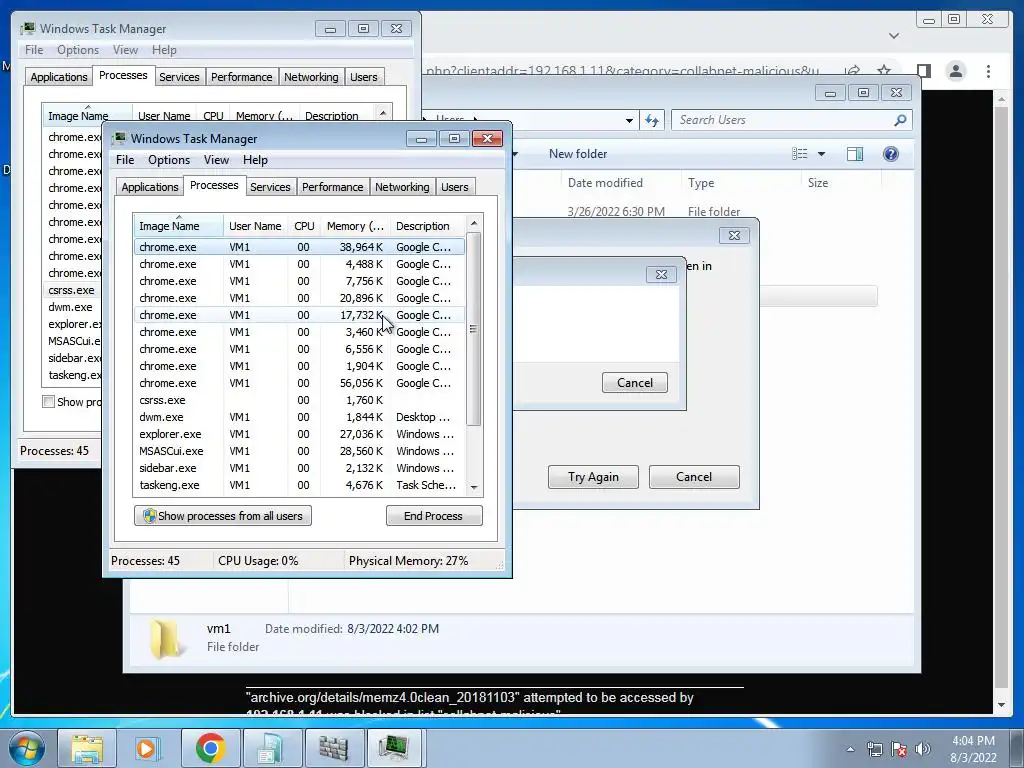
Task: Click the process list scrollbar thumb
Action: (x=473, y=329)
